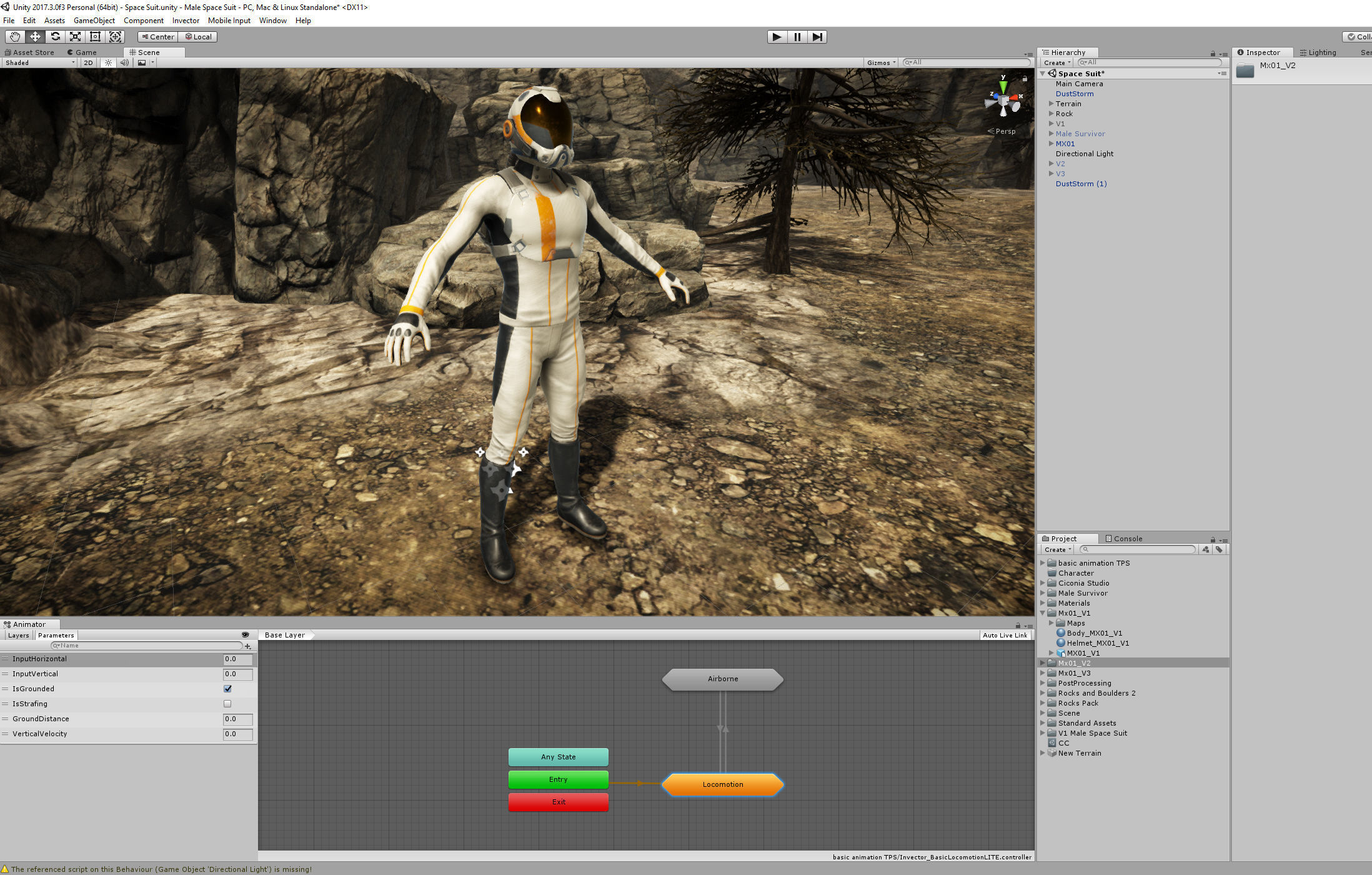The height and width of the screenshot is (875, 1372).
Task: Toggle the Center pivot button
Action: (x=157, y=37)
